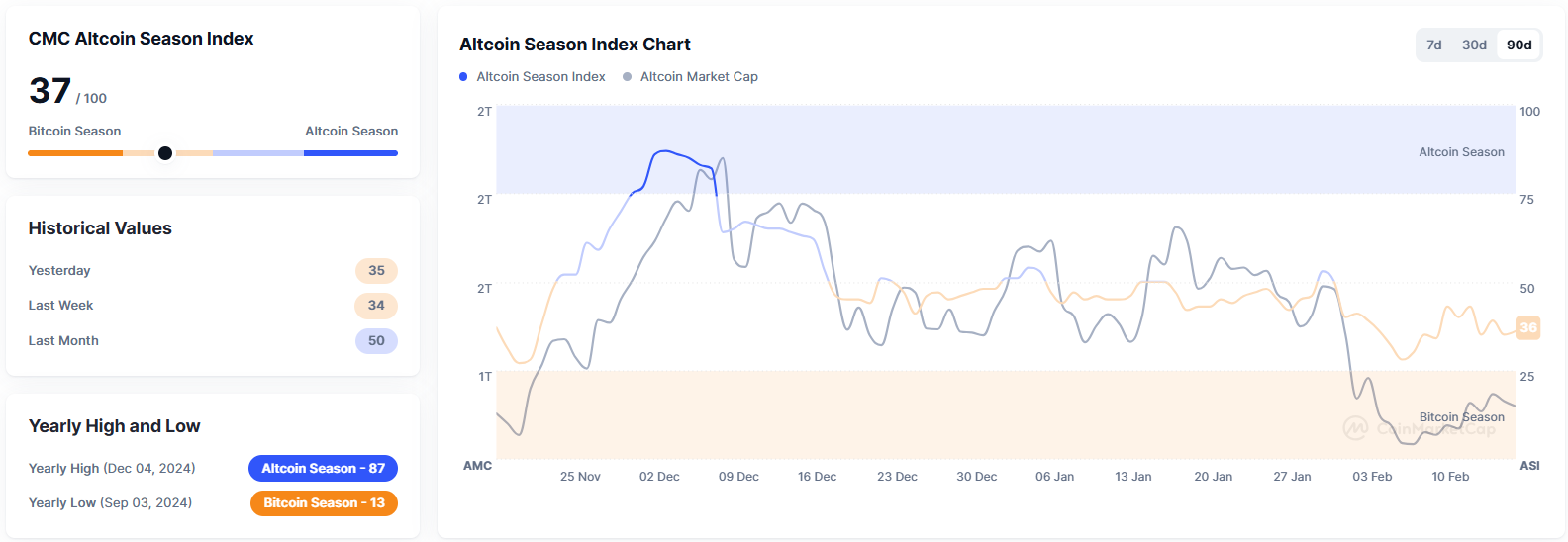Click the AMC axis label
The width and height of the screenshot is (1568, 542).
pyautogui.click(x=477, y=466)
